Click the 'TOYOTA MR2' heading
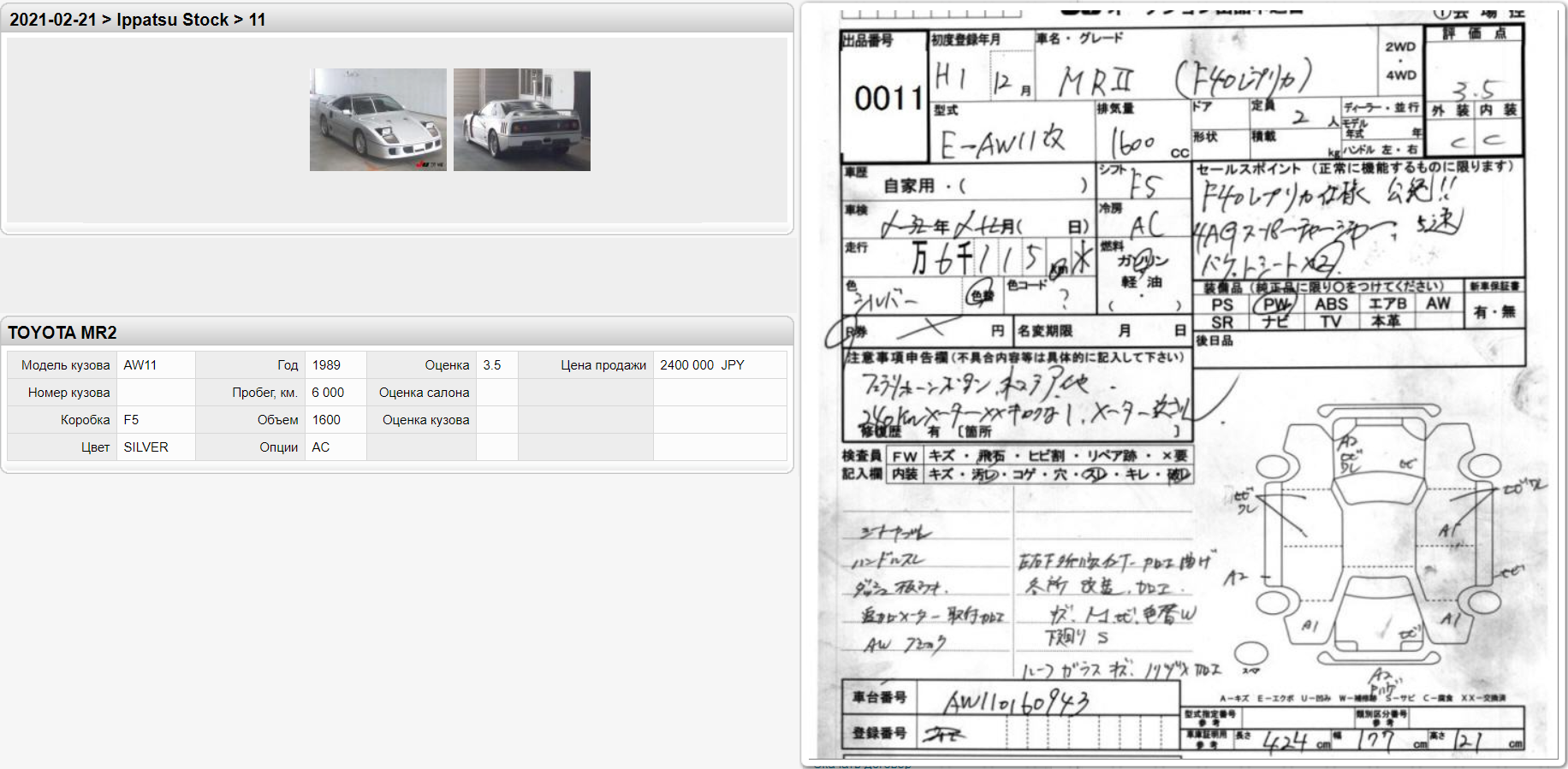The image size is (1568, 769). 62,333
